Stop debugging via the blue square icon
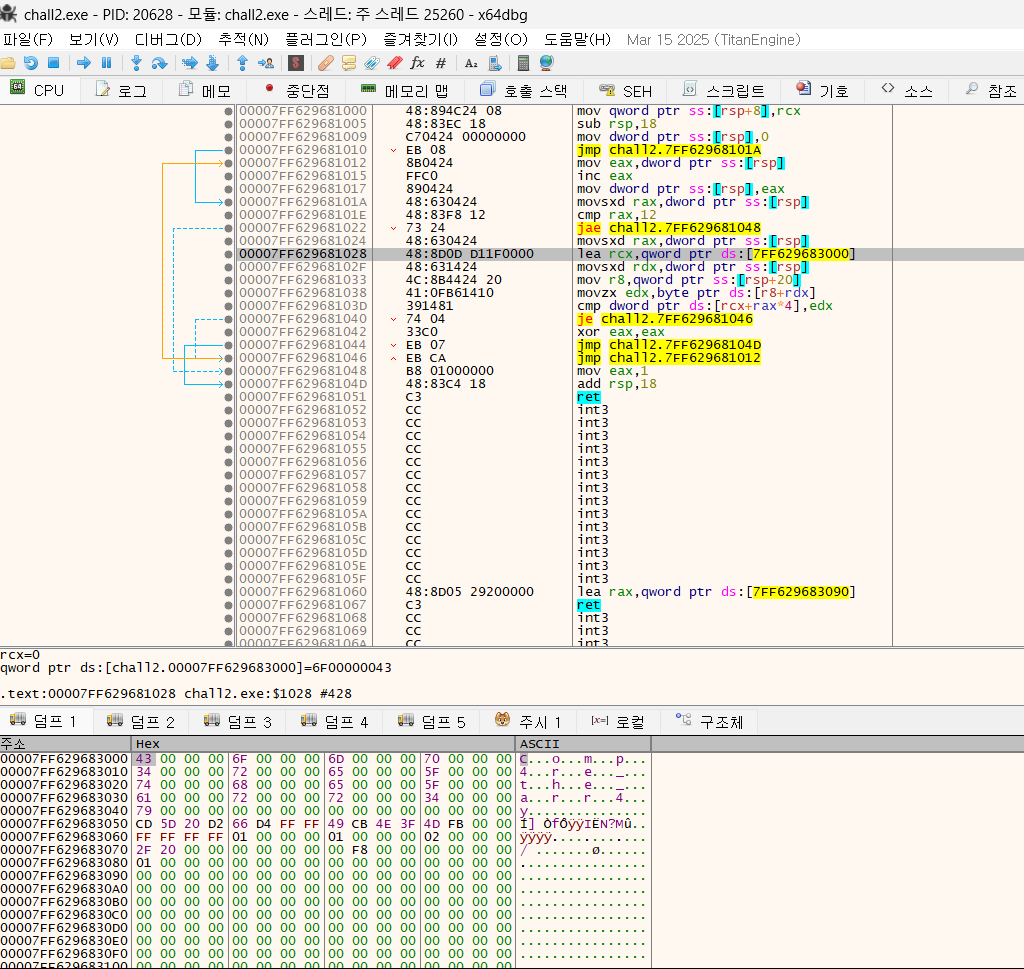This screenshot has height=969, width=1024. pos(53,62)
